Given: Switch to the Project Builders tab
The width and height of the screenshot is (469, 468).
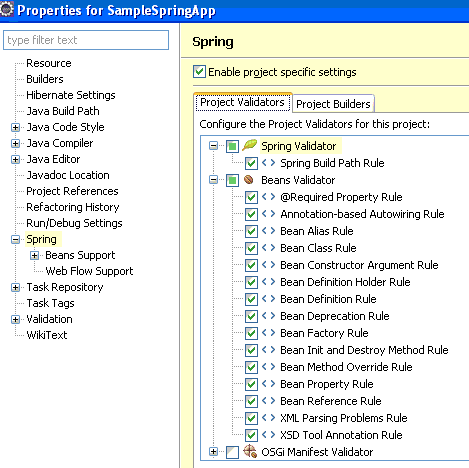Looking at the screenshot, I should (333, 104).
